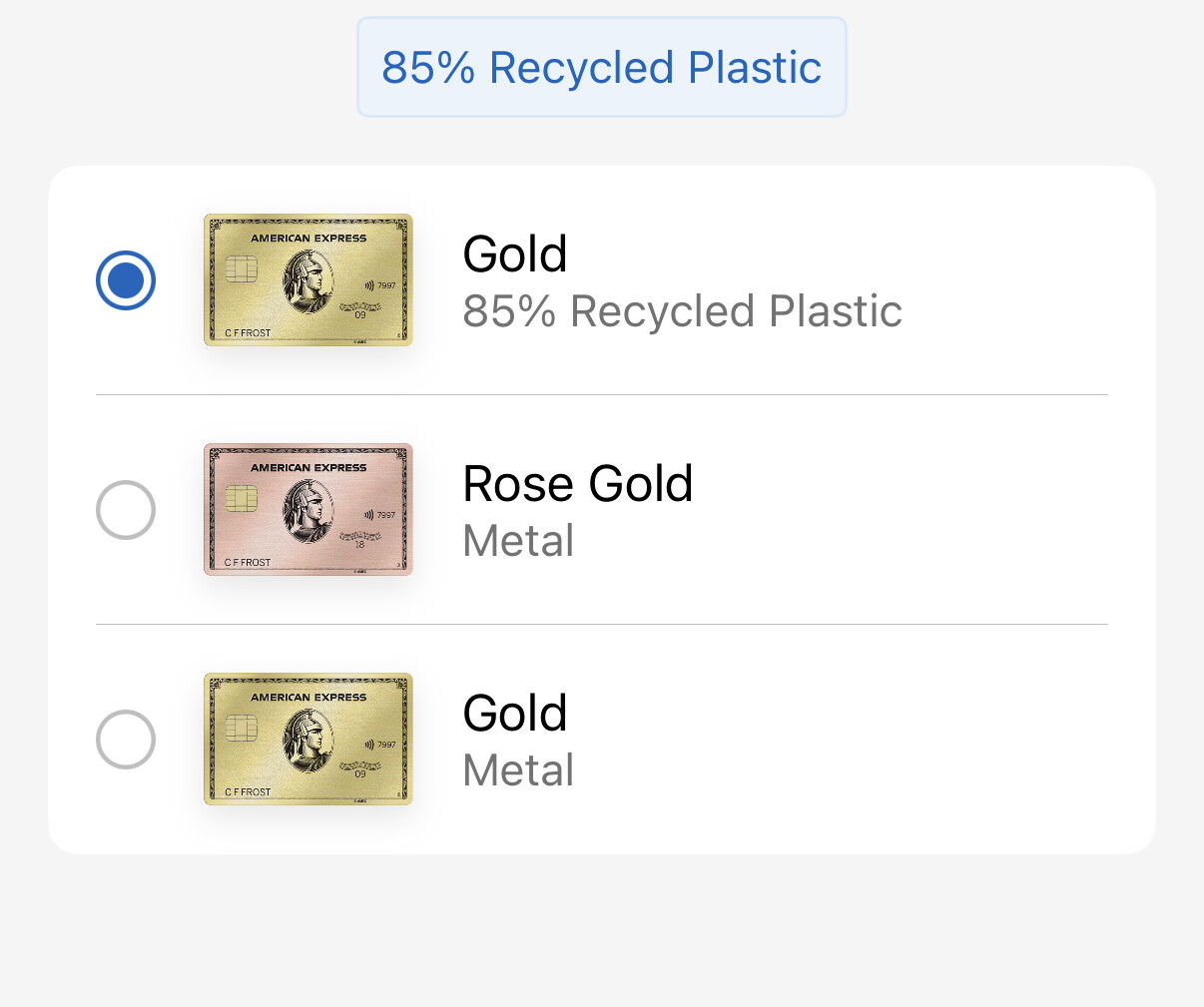The width and height of the screenshot is (1204, 1007).
Task: Click the Gold title above the Metal subtitle
Action: (515, 714)
